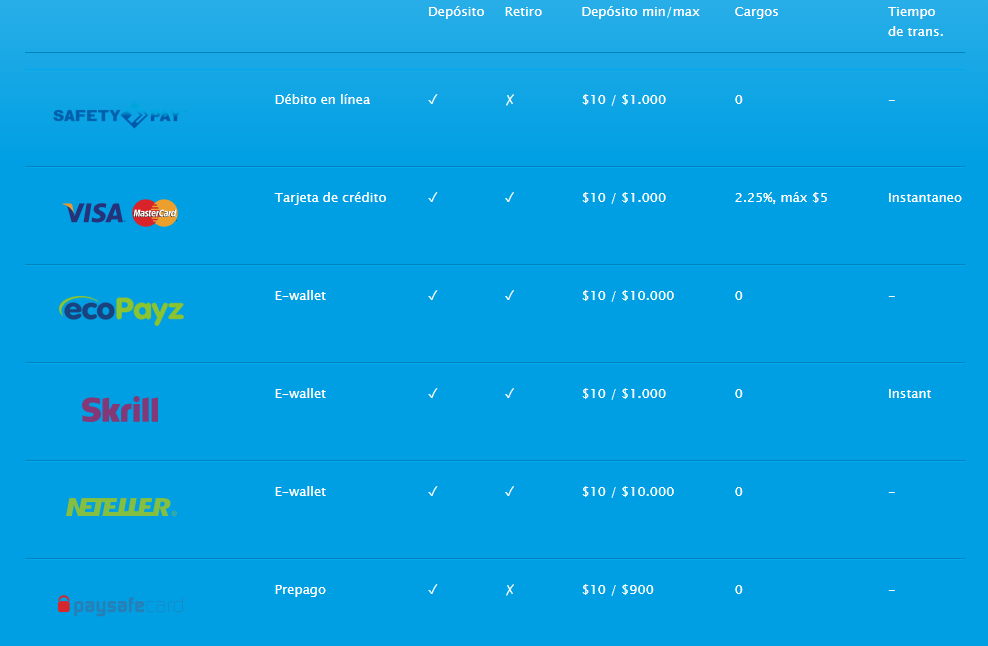Click the withdrawal checkmark in ecoPayz row
Screen dimensions: 988x646
click(x=510, y=295)
